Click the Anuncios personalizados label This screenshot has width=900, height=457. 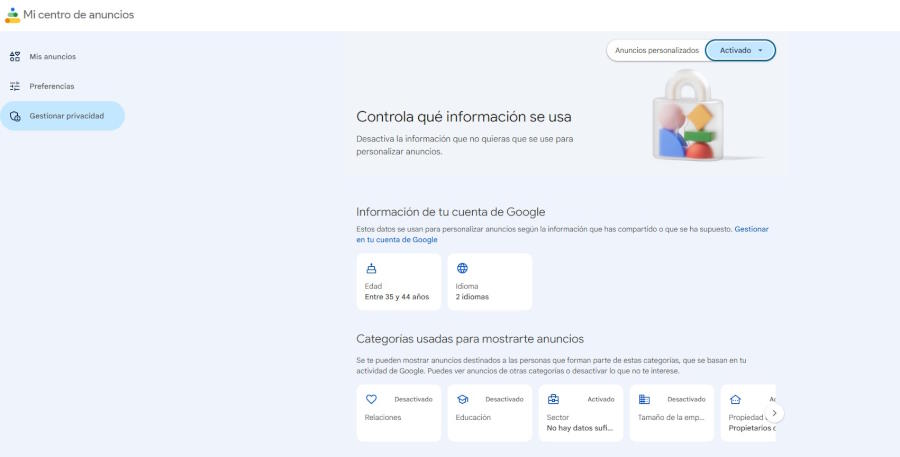pyautogui.click(x=657, y=51)
